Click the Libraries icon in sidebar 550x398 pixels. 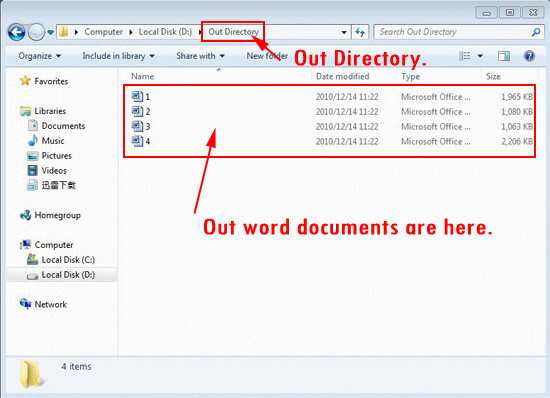pos(25,111)
